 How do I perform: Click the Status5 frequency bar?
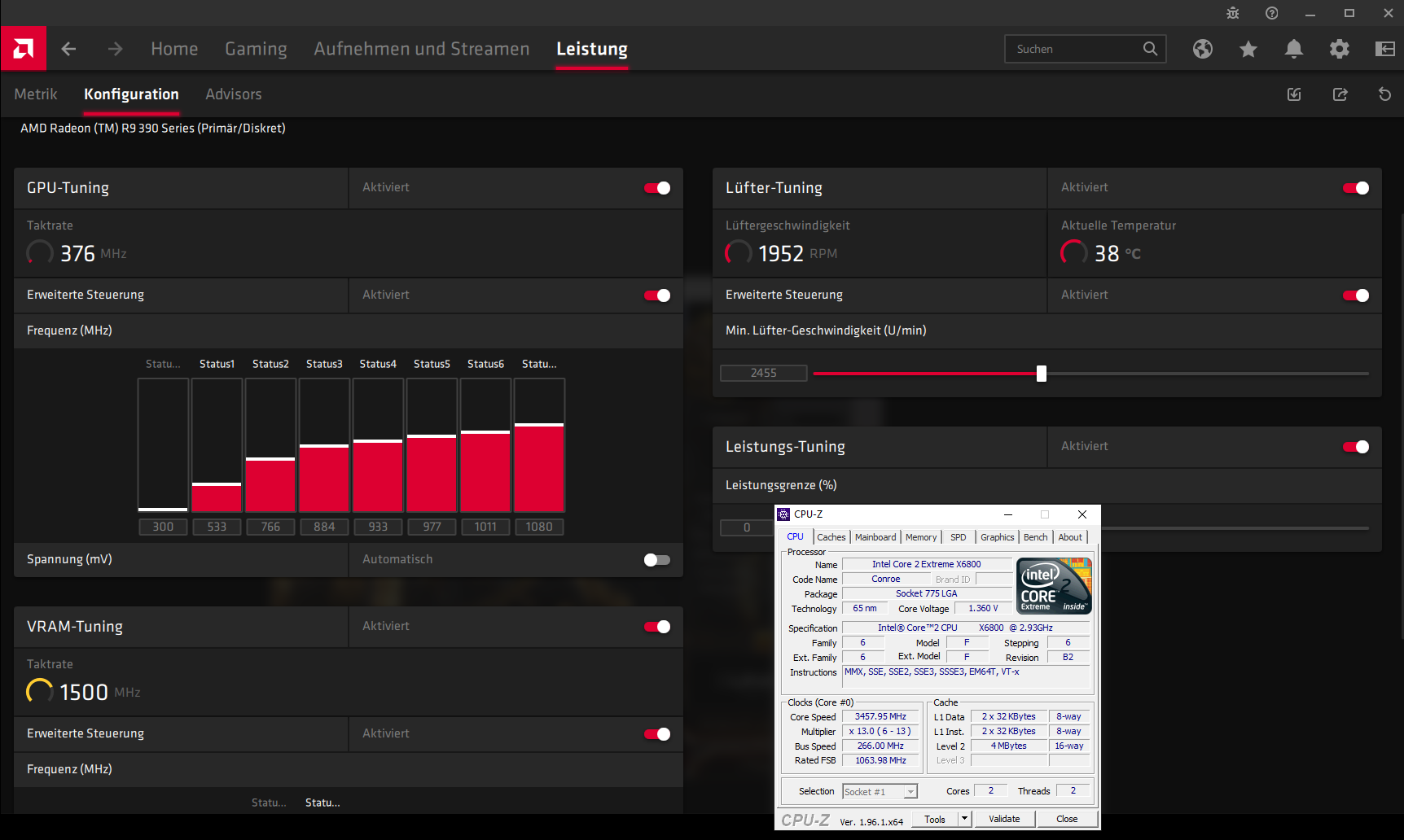tap(432, 445)
